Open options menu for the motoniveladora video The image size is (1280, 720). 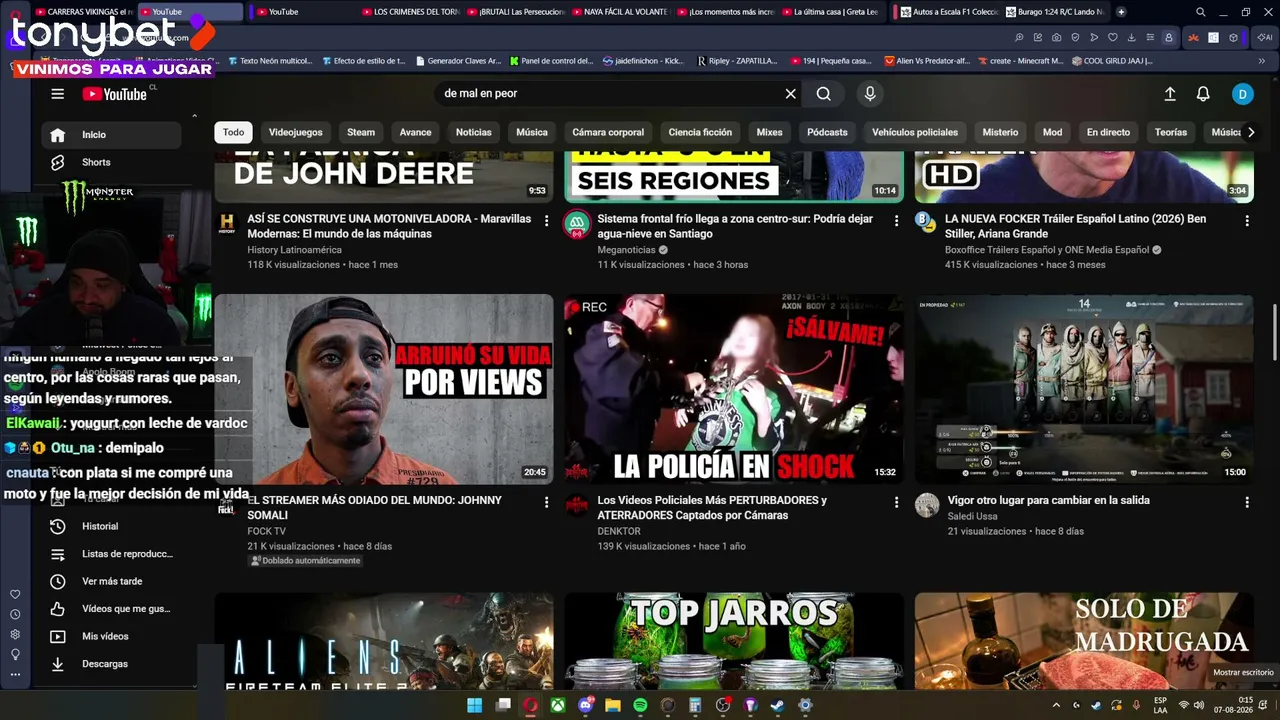point(546,220)
